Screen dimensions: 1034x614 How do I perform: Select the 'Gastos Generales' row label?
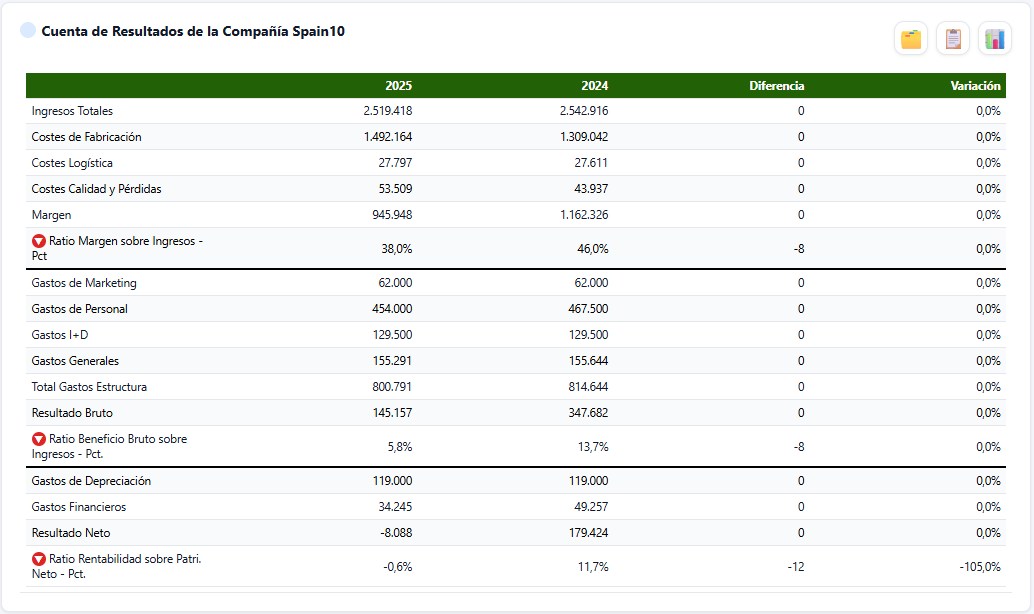click(x=75, y=361)
